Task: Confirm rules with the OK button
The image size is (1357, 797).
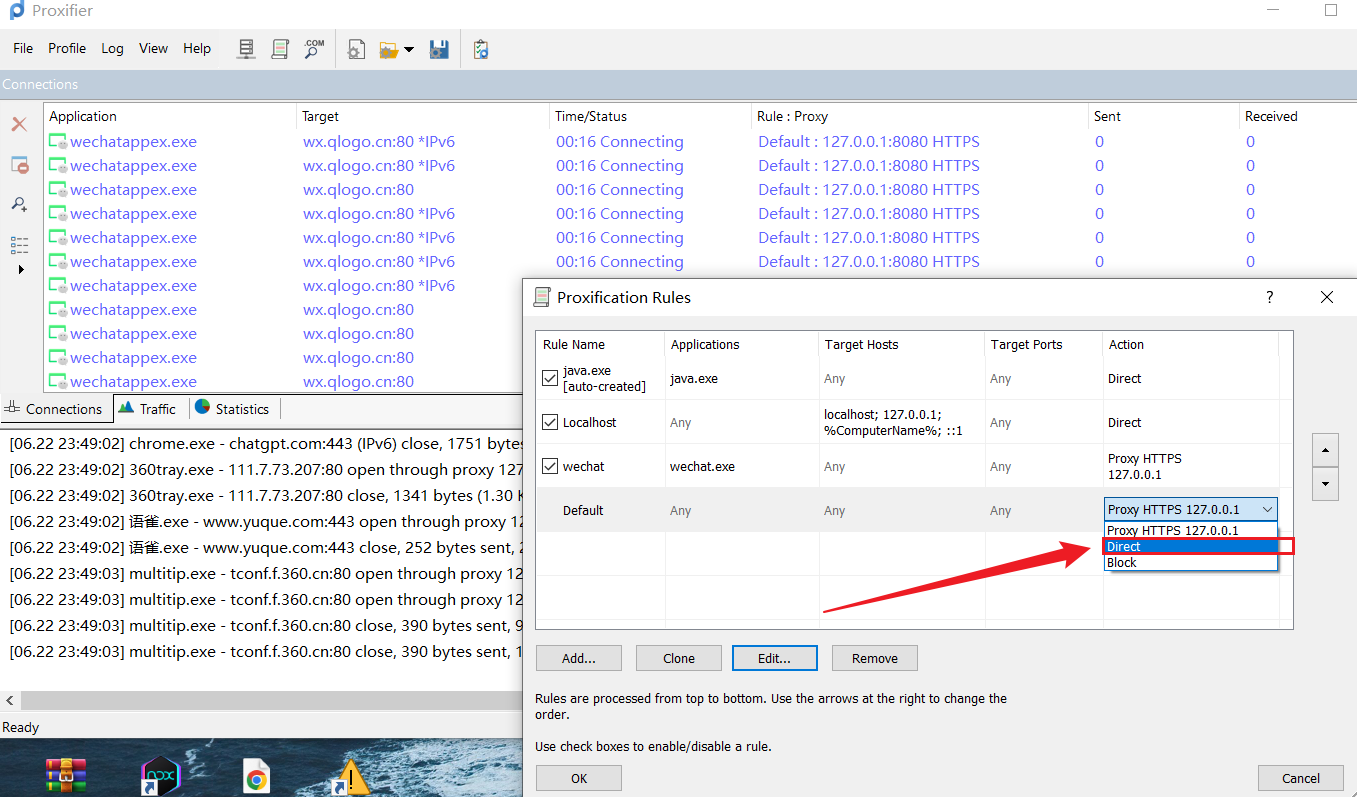Action: pos(579,778)
